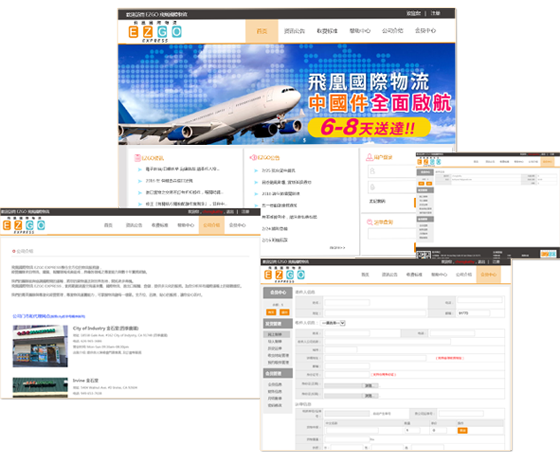Select the highlighted home tab on the airplane page
Image resolution: width=560 pixels, height=462 pixels.
click(x=262, y=31)
